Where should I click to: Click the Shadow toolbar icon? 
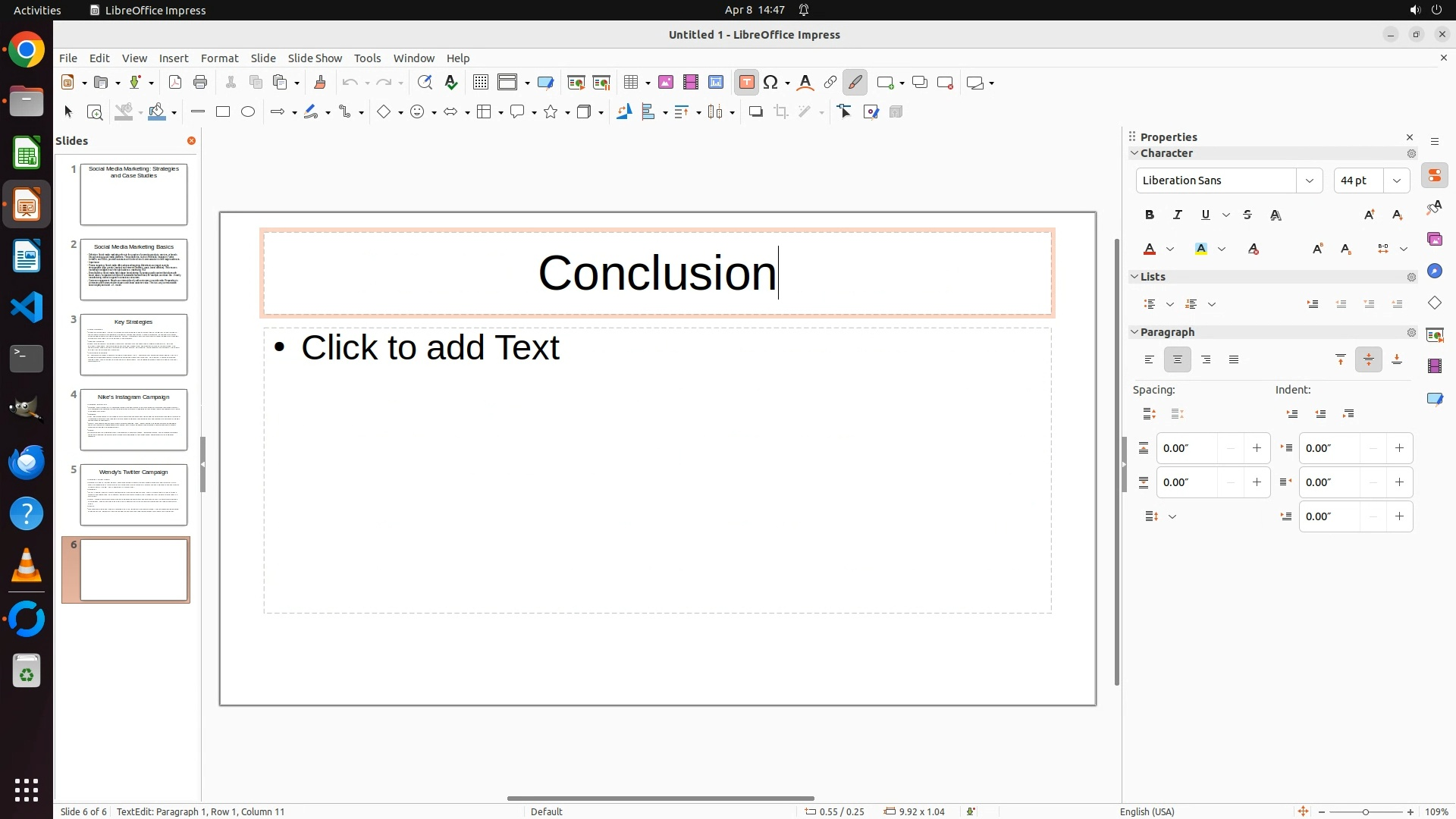coord(755,112)
